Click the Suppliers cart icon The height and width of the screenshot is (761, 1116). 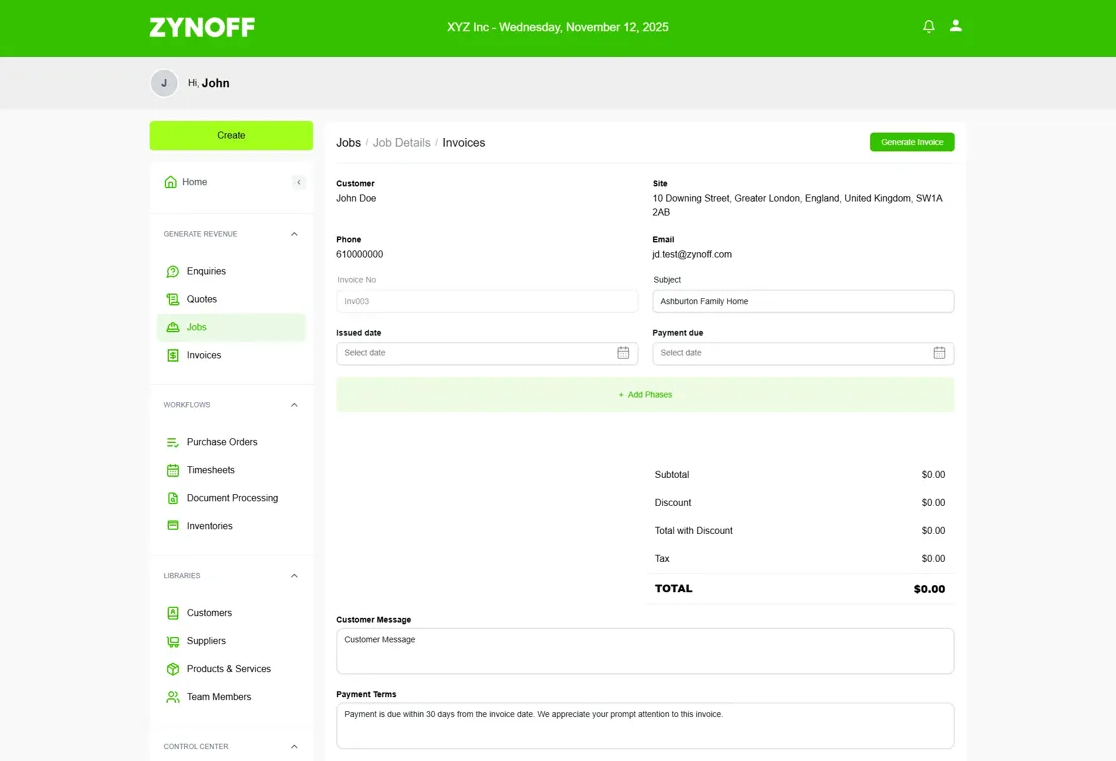point(172,641)
